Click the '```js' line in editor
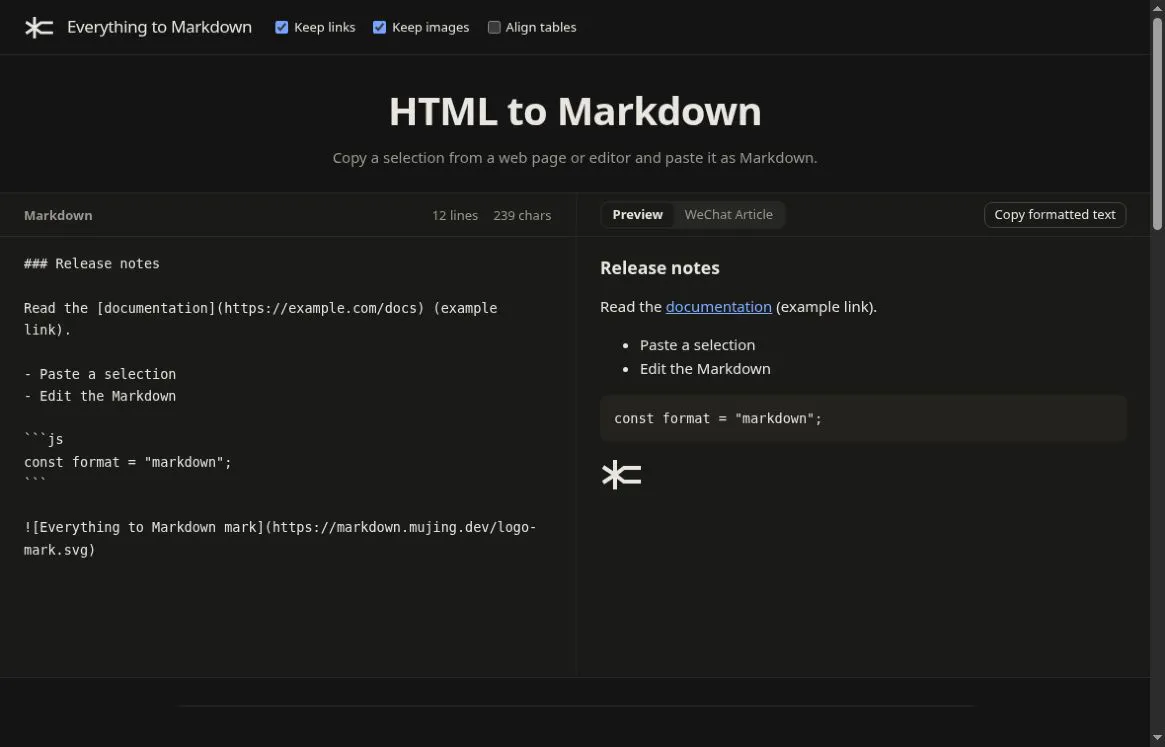 (44, 439)
